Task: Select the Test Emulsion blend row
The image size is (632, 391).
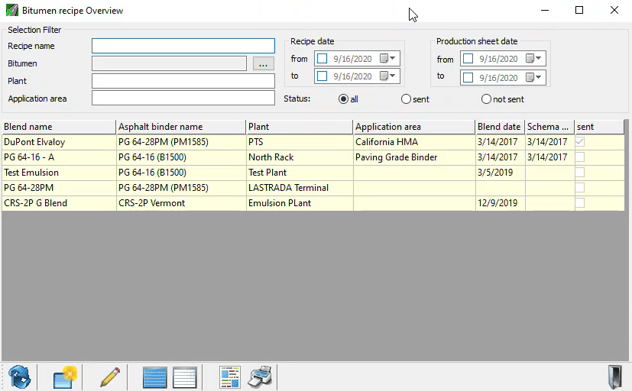Action: [x=313, y=173]
